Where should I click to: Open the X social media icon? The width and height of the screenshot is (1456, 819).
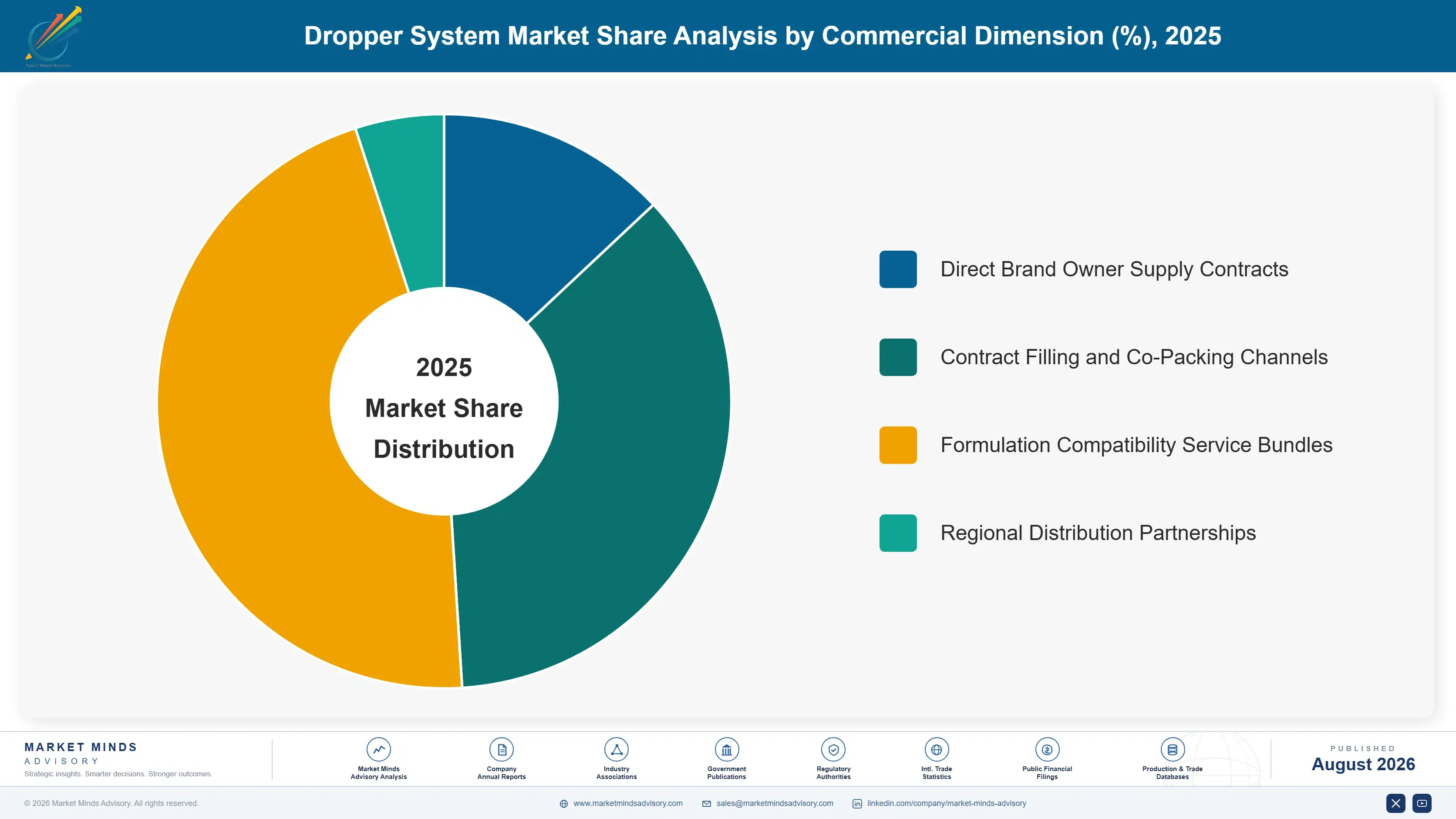1395,803
